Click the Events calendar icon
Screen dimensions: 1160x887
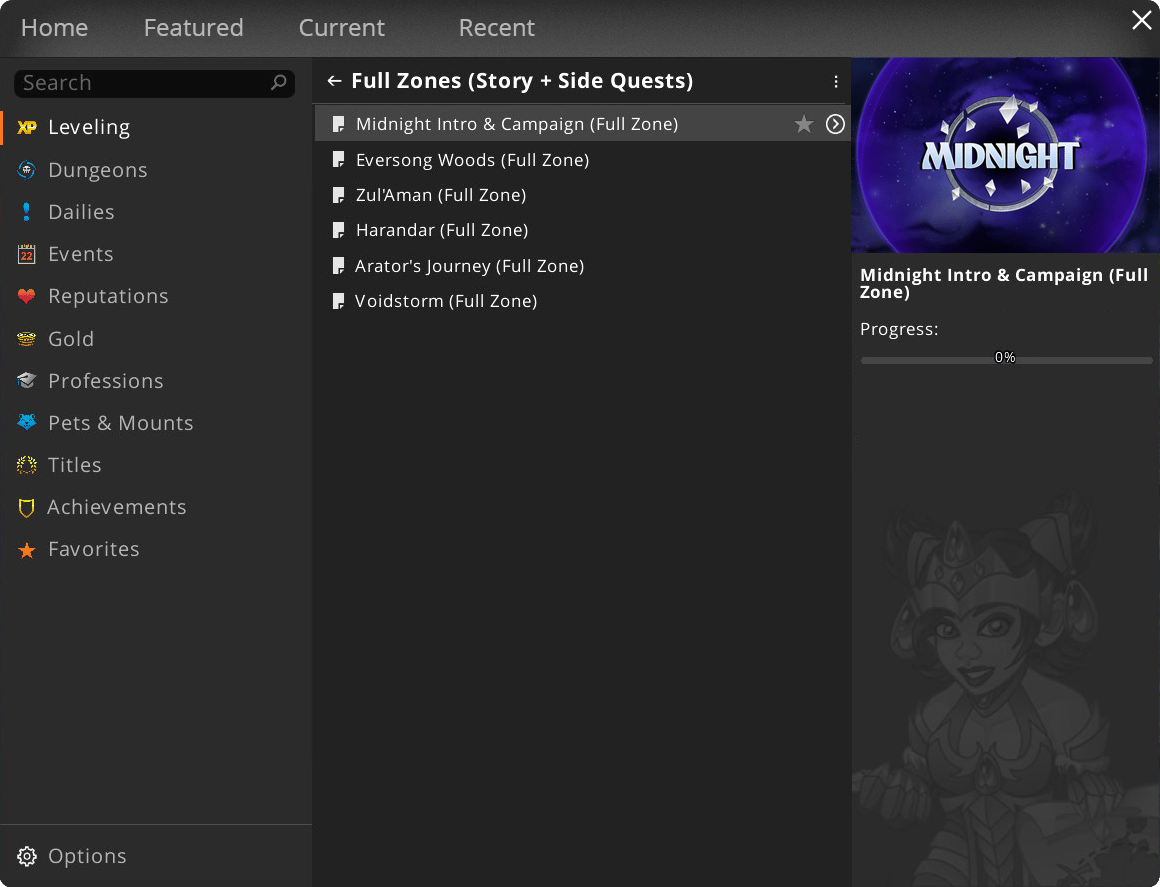[27, 254]
